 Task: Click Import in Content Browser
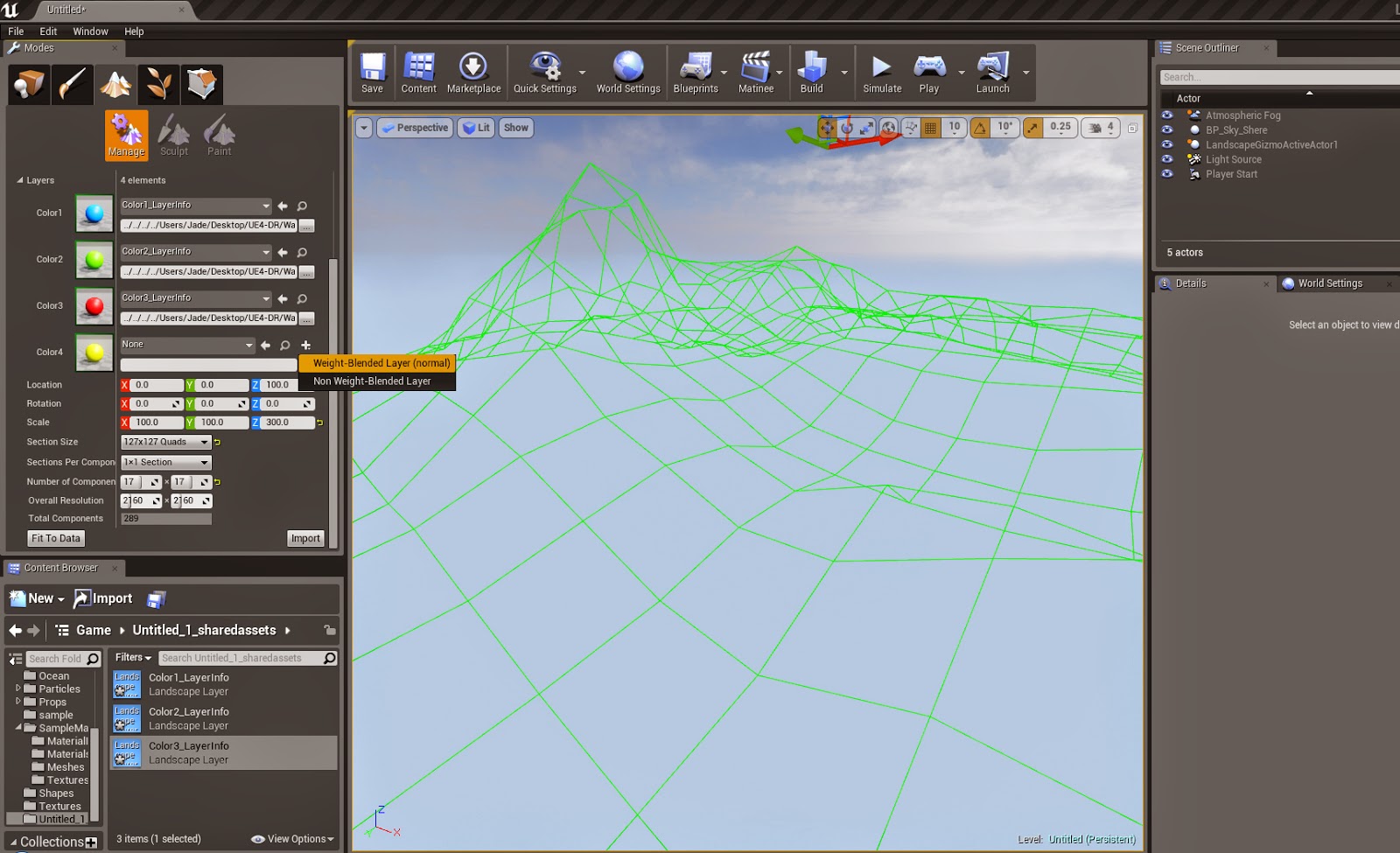103,599
